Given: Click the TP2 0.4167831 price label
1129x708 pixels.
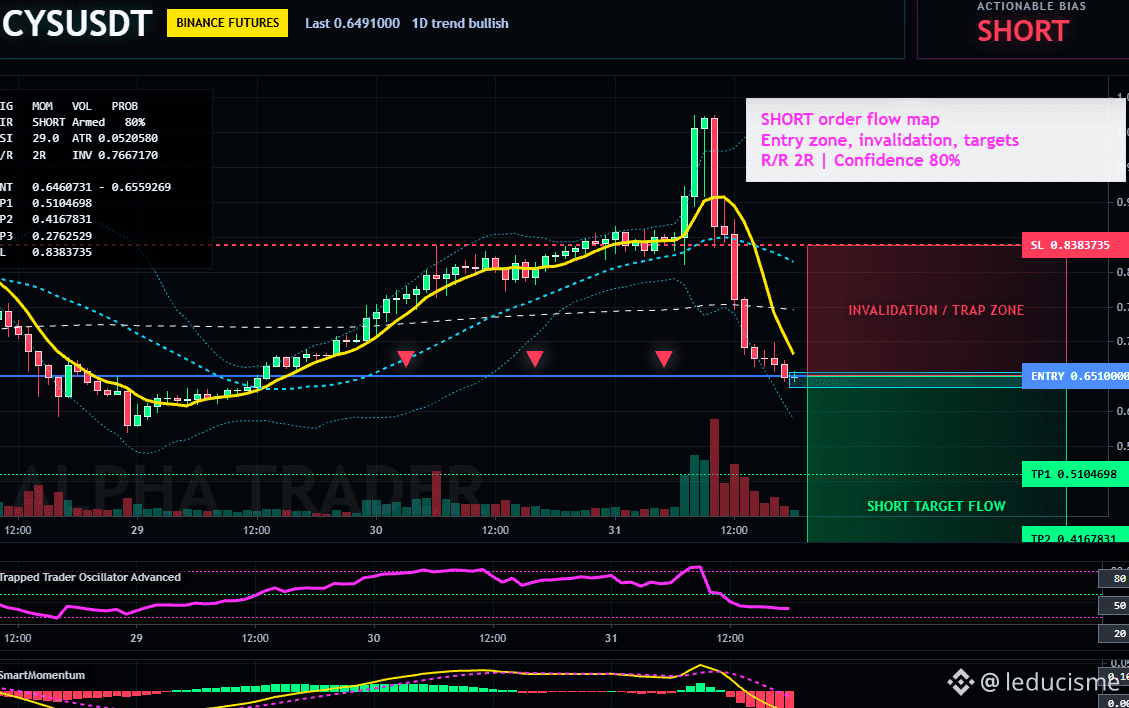Looking at the screenshot, I should [x=1075, y=535].
